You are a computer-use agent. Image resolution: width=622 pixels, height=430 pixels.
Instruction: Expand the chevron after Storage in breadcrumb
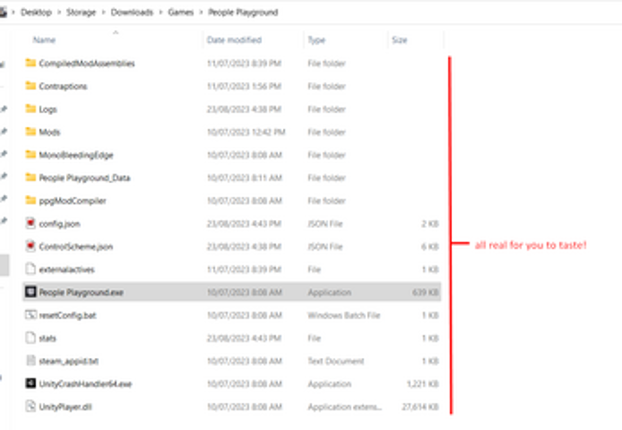[104, 12]
